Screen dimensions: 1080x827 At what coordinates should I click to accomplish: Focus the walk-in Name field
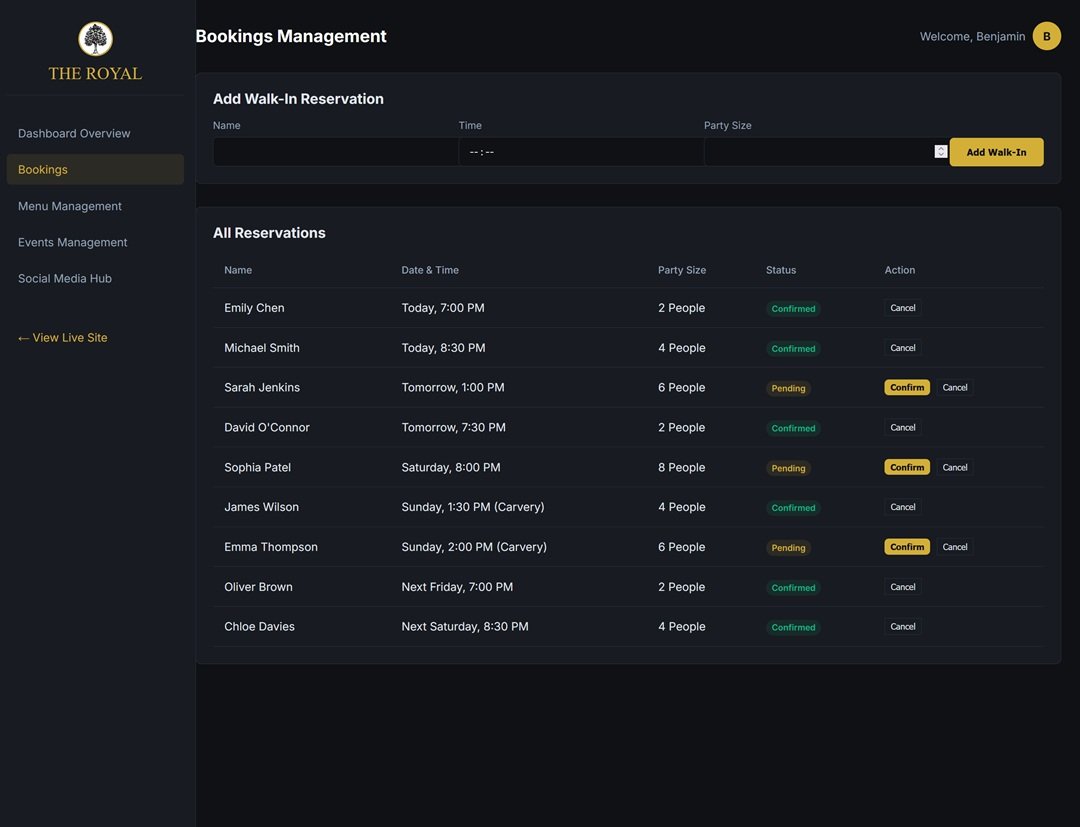pos(335,151)
